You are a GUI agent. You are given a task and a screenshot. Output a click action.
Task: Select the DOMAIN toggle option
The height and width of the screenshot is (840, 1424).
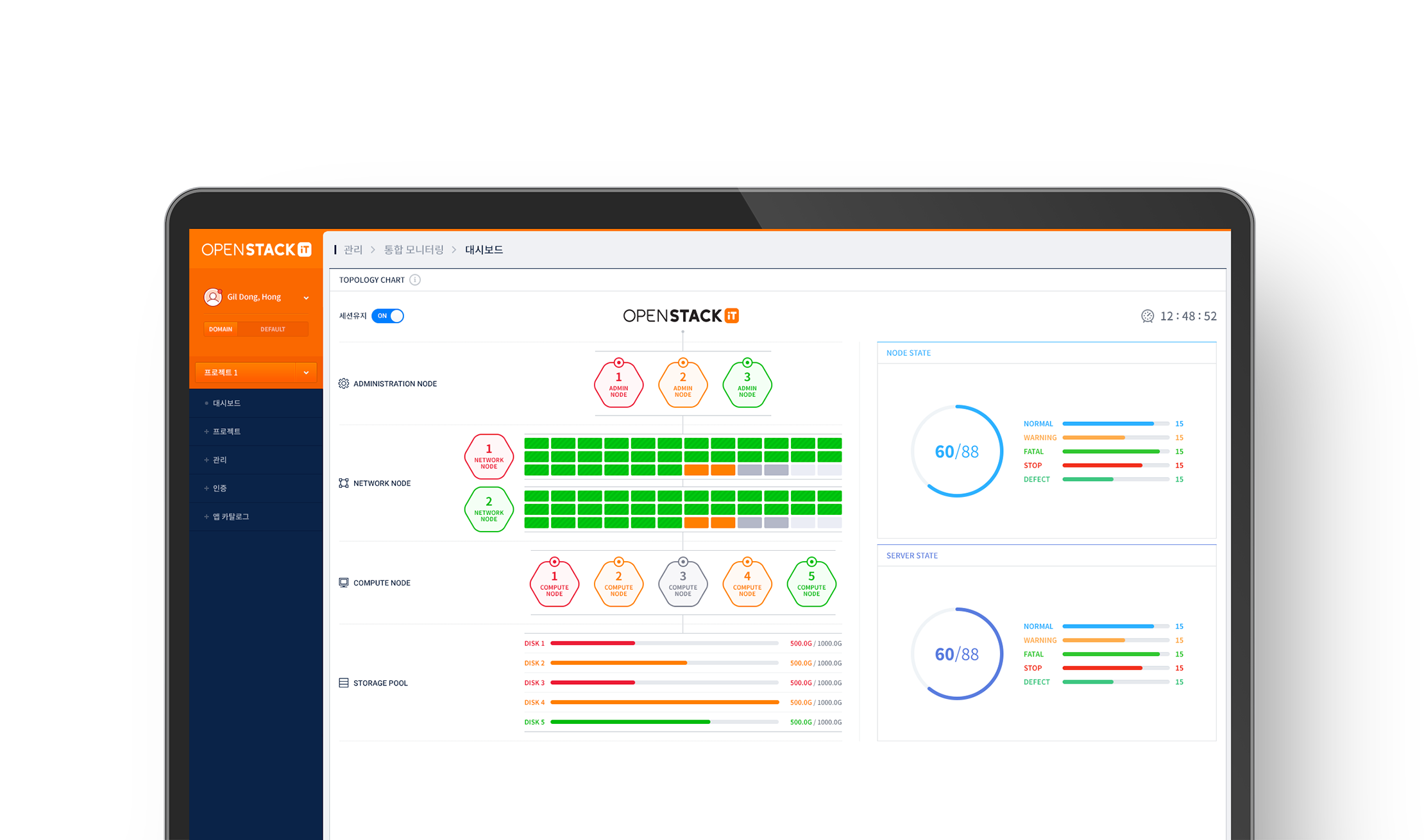point(221,329)
